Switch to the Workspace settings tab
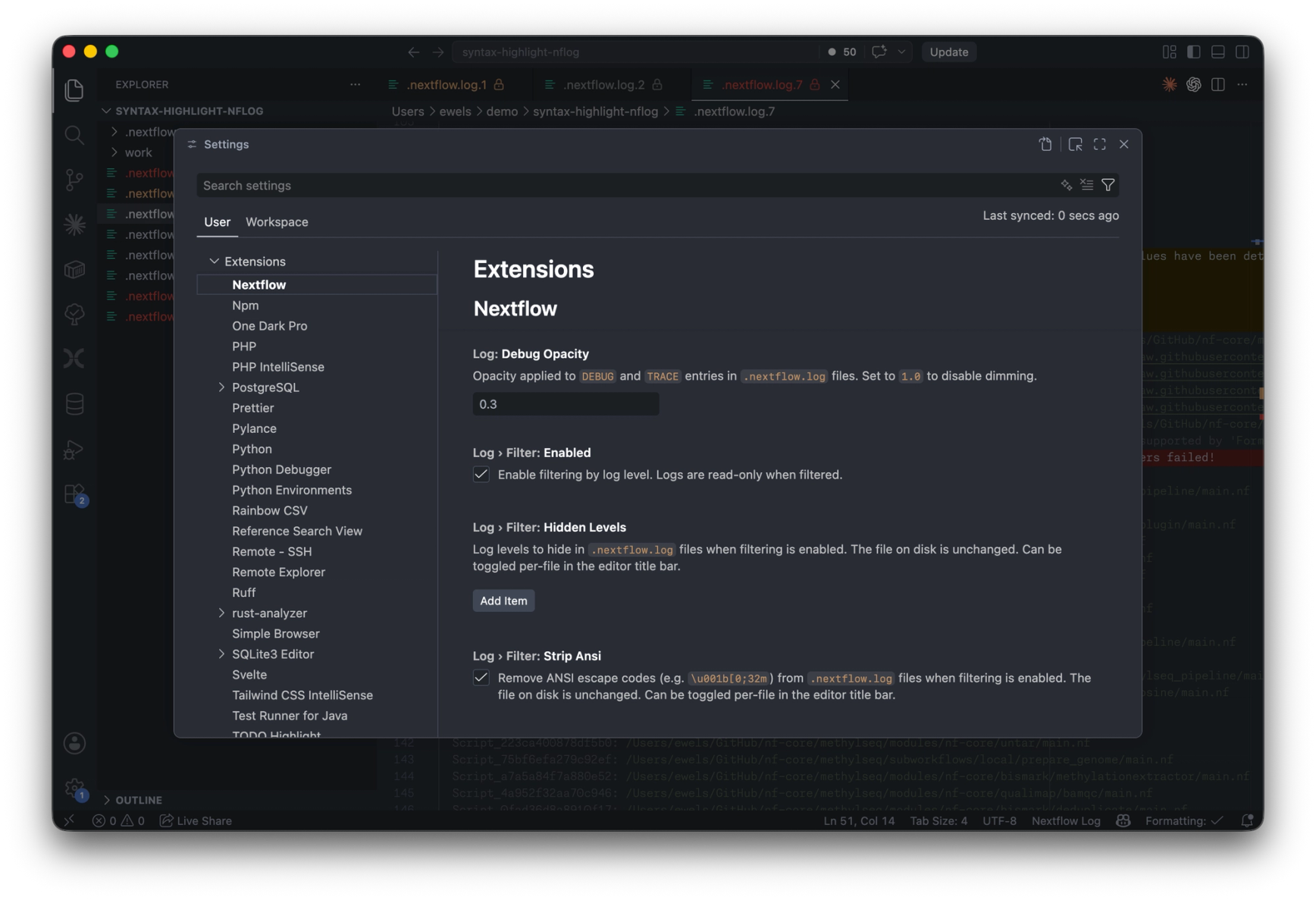 tap(277, 221)
